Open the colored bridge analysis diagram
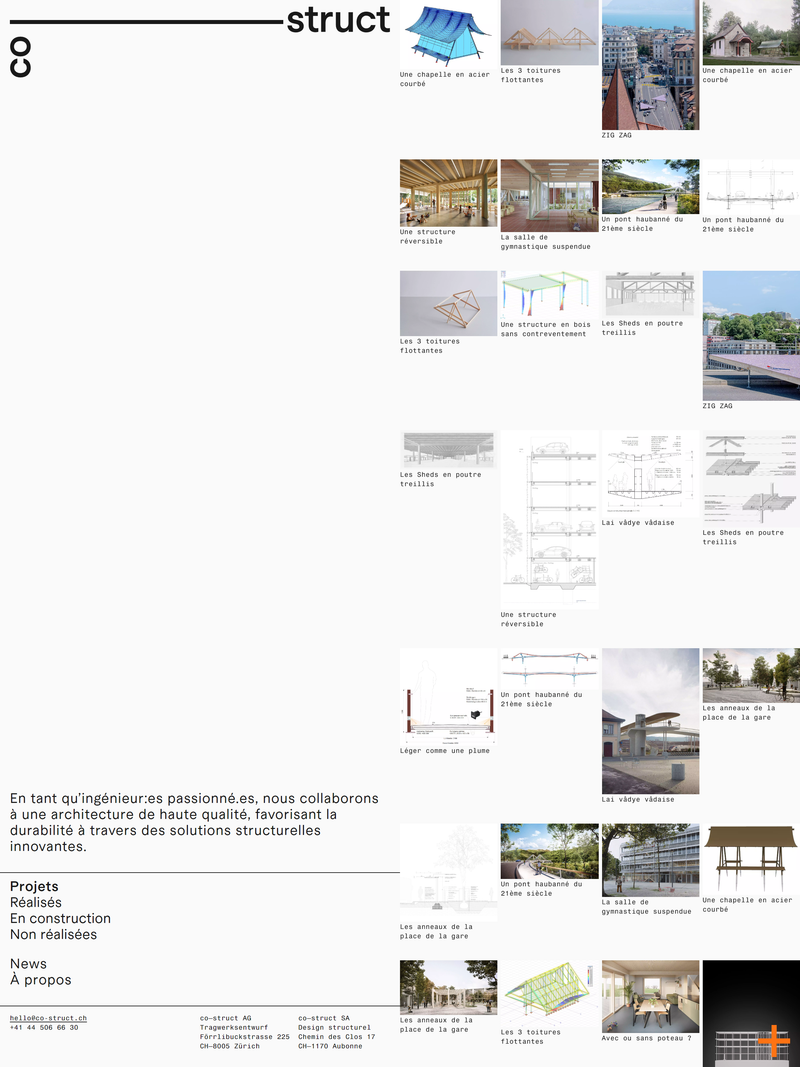The height and width of the screenshot is (1067, 800). click(549, 668)
